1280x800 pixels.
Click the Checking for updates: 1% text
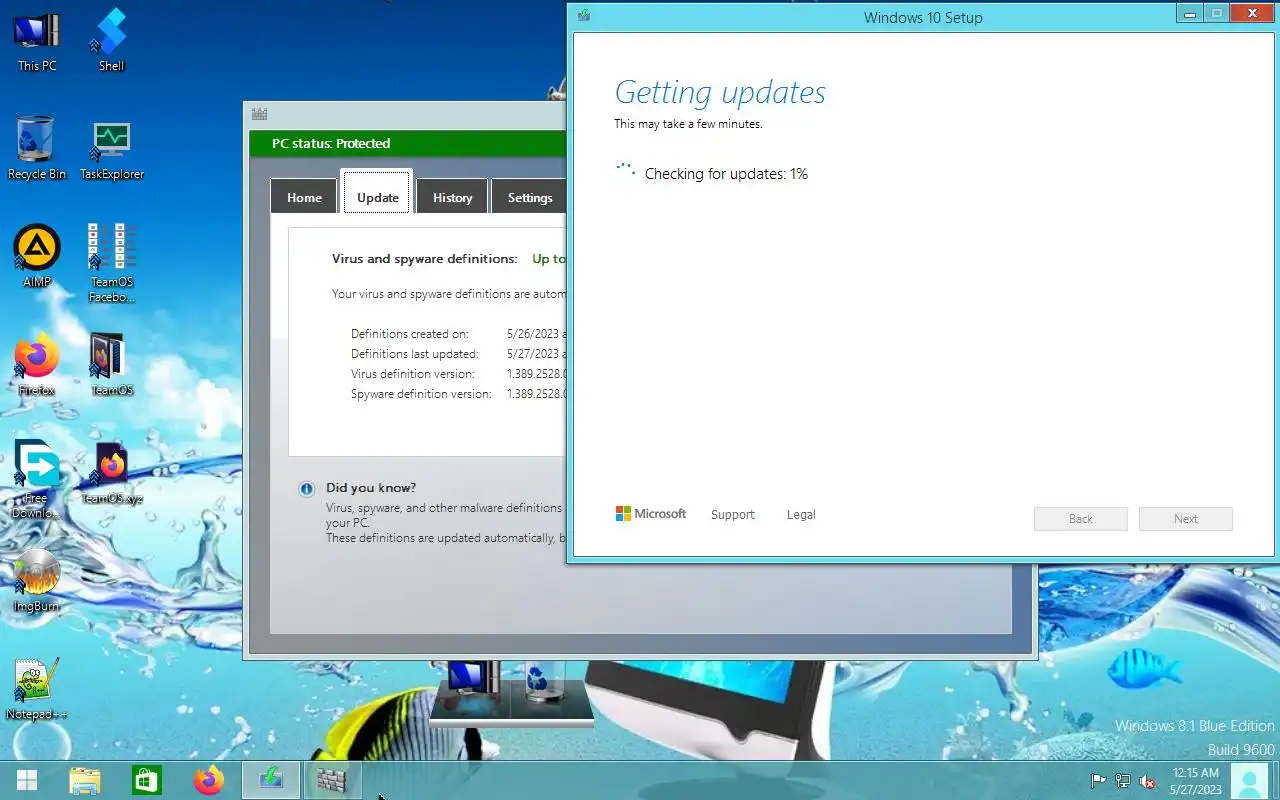(x=726, y=174)
